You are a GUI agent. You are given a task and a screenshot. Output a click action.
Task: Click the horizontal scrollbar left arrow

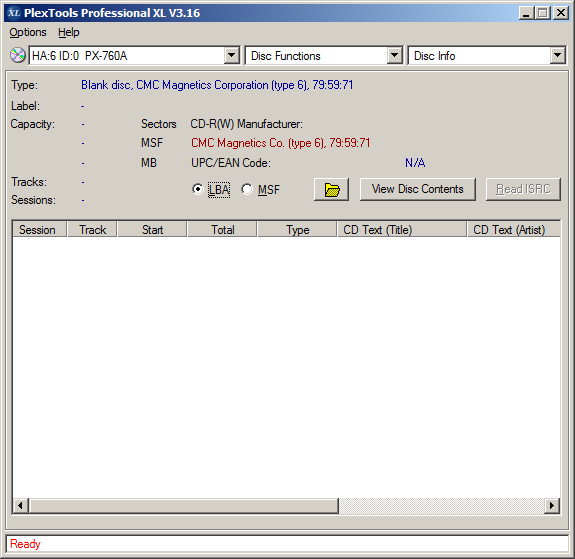click(21, 505)
